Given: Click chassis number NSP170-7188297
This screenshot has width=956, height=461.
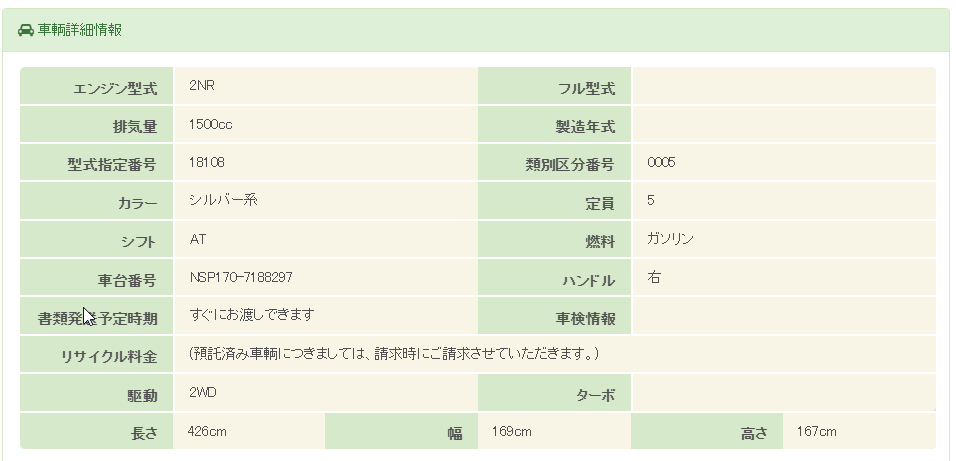Looking at the screenshot, I should pos(241,276).
